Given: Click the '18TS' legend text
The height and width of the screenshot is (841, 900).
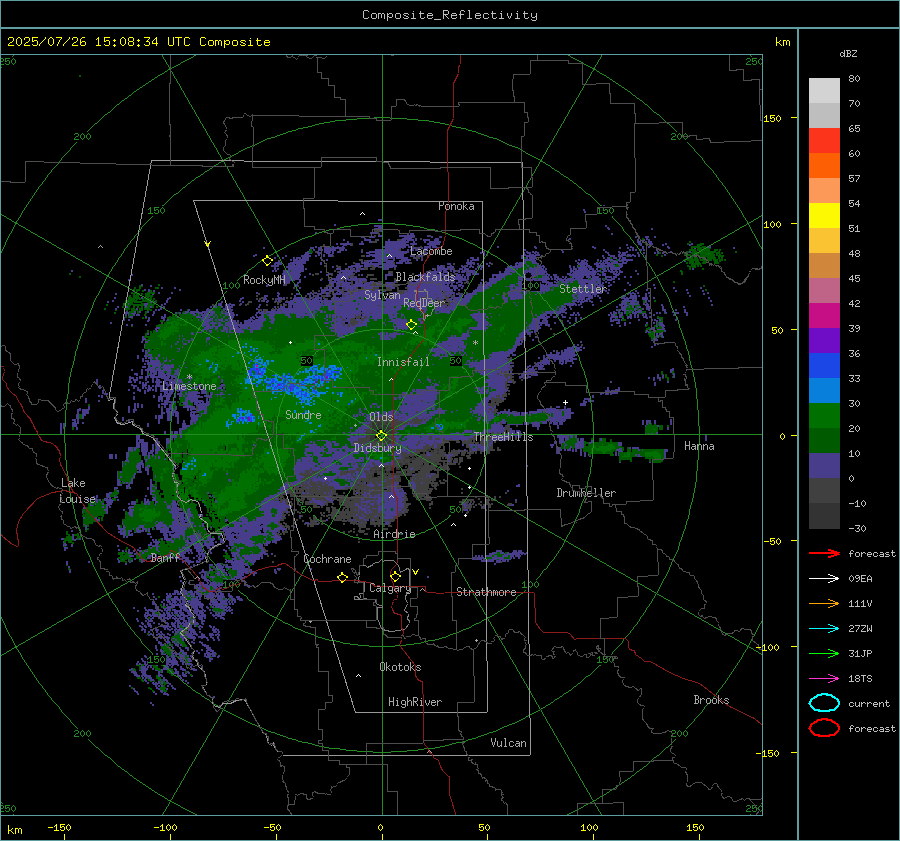Looking at the screenshot, I should coord(860,679).
